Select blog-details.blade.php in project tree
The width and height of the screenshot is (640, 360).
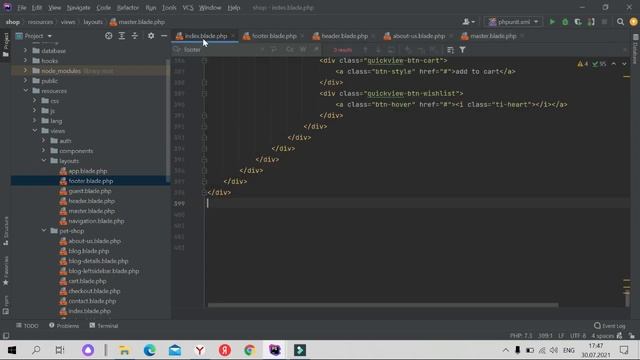pos(98,261)
